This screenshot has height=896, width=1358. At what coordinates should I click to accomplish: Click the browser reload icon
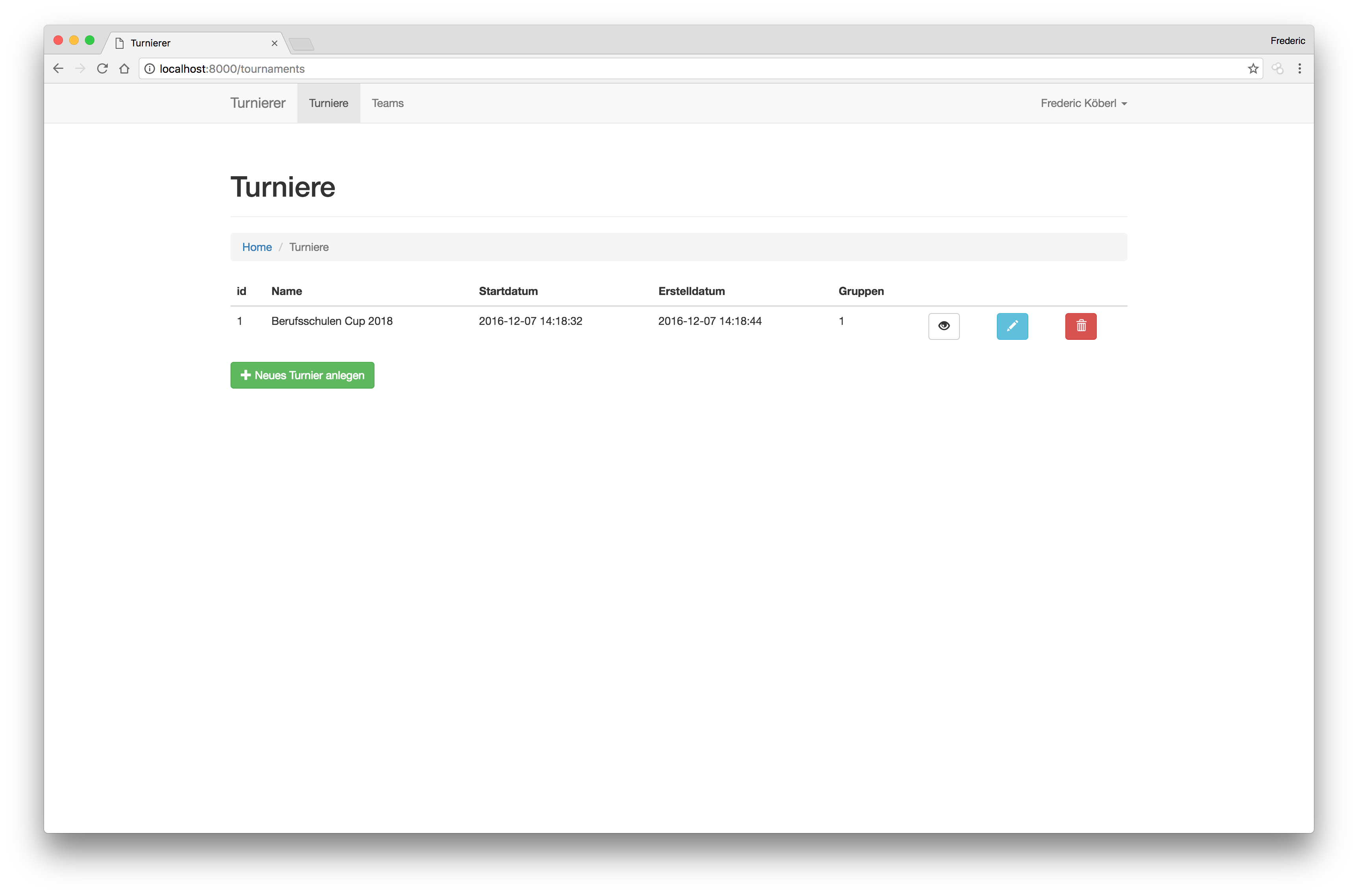(x=102, y=68)
